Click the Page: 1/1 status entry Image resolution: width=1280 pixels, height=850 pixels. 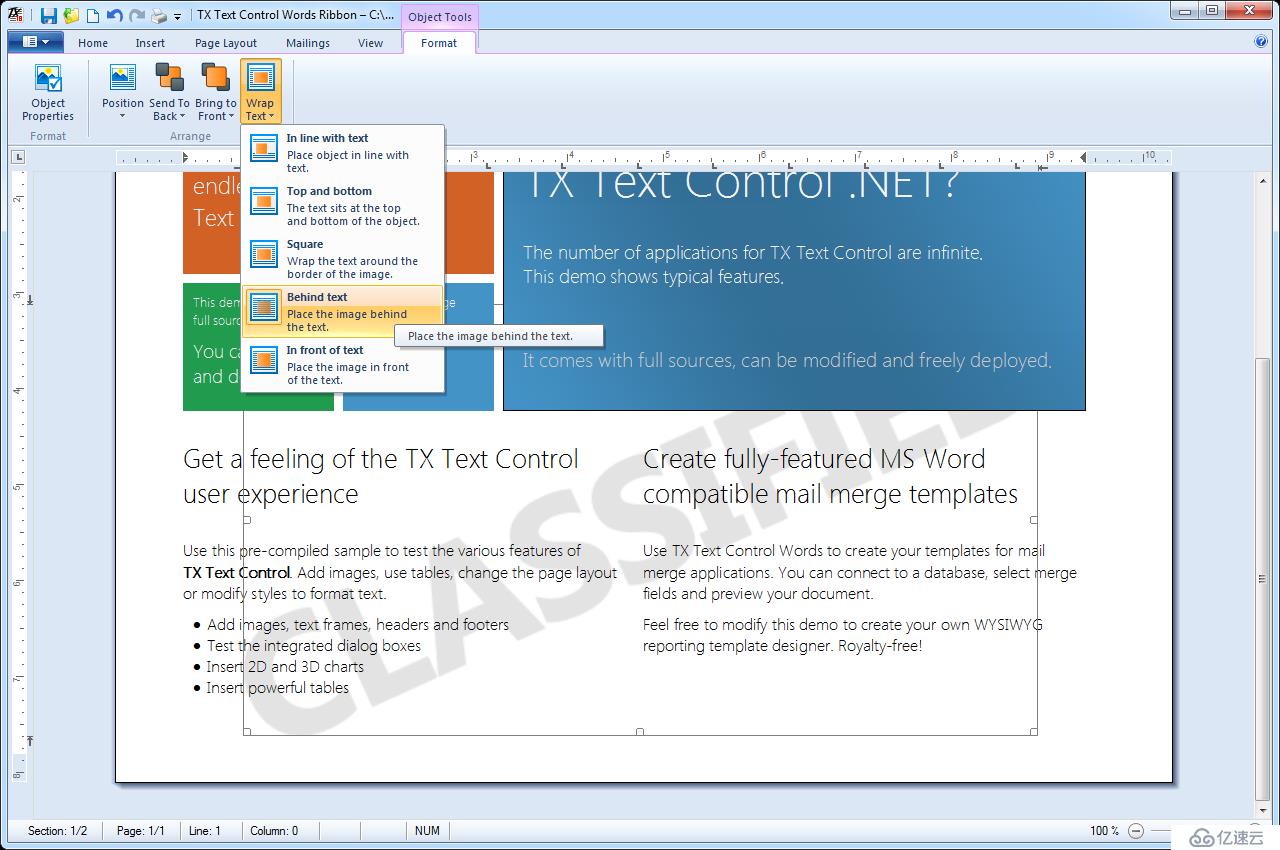[x=141, y=831]
